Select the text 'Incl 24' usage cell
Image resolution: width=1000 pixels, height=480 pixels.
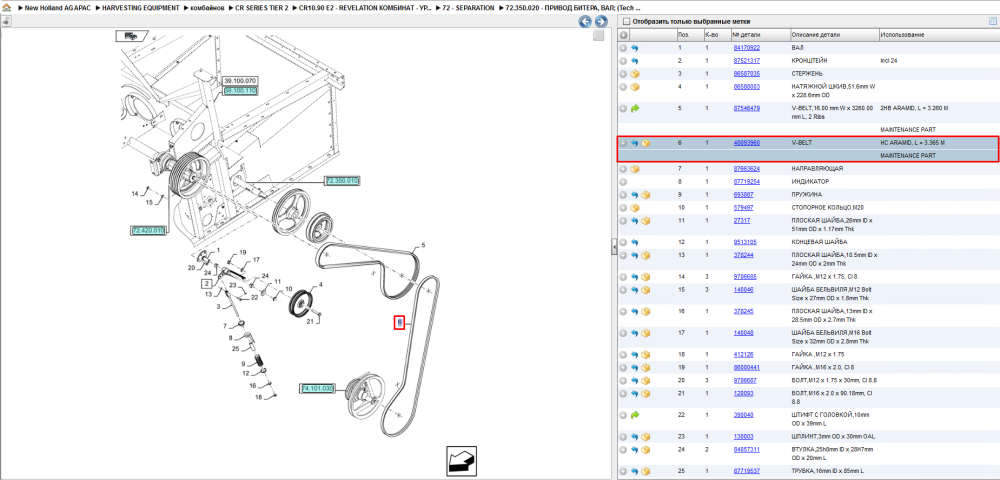click(x=889, y=61)
